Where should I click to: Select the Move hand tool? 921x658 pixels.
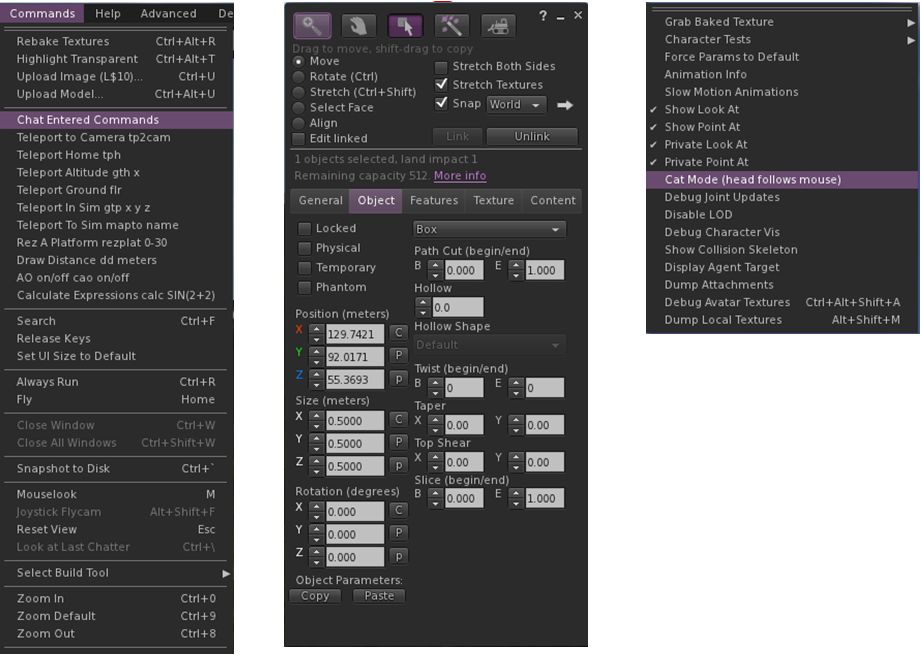[x=359, y=26]
